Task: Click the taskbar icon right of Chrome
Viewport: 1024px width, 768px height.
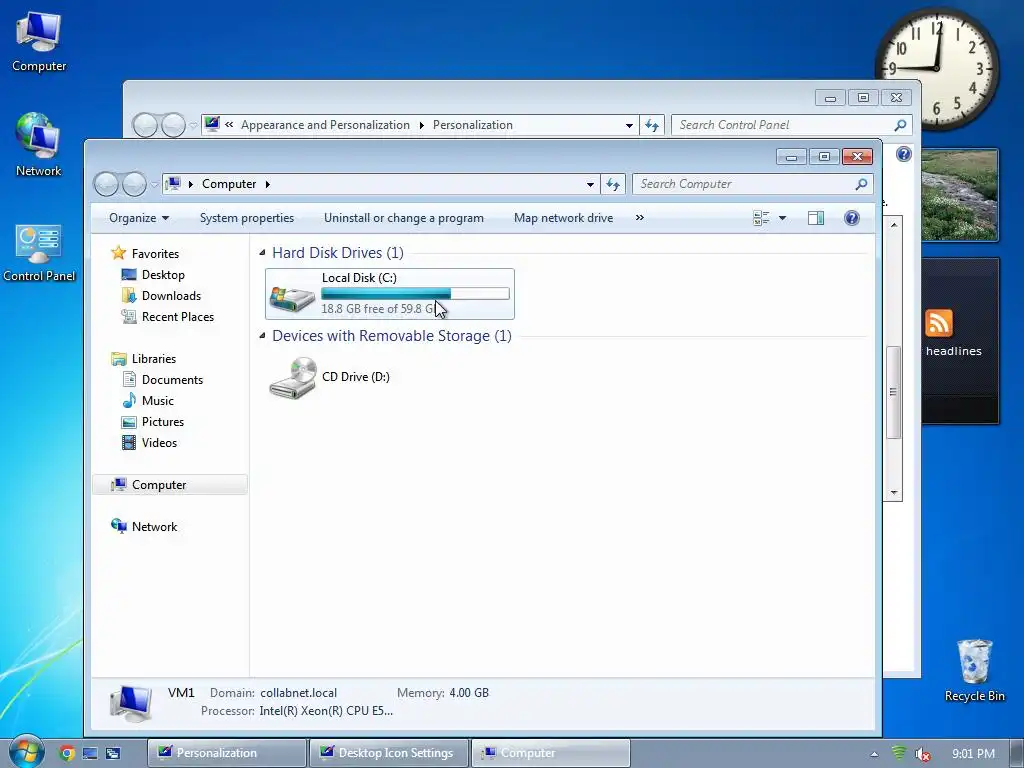Action: [x=90, y=754]
